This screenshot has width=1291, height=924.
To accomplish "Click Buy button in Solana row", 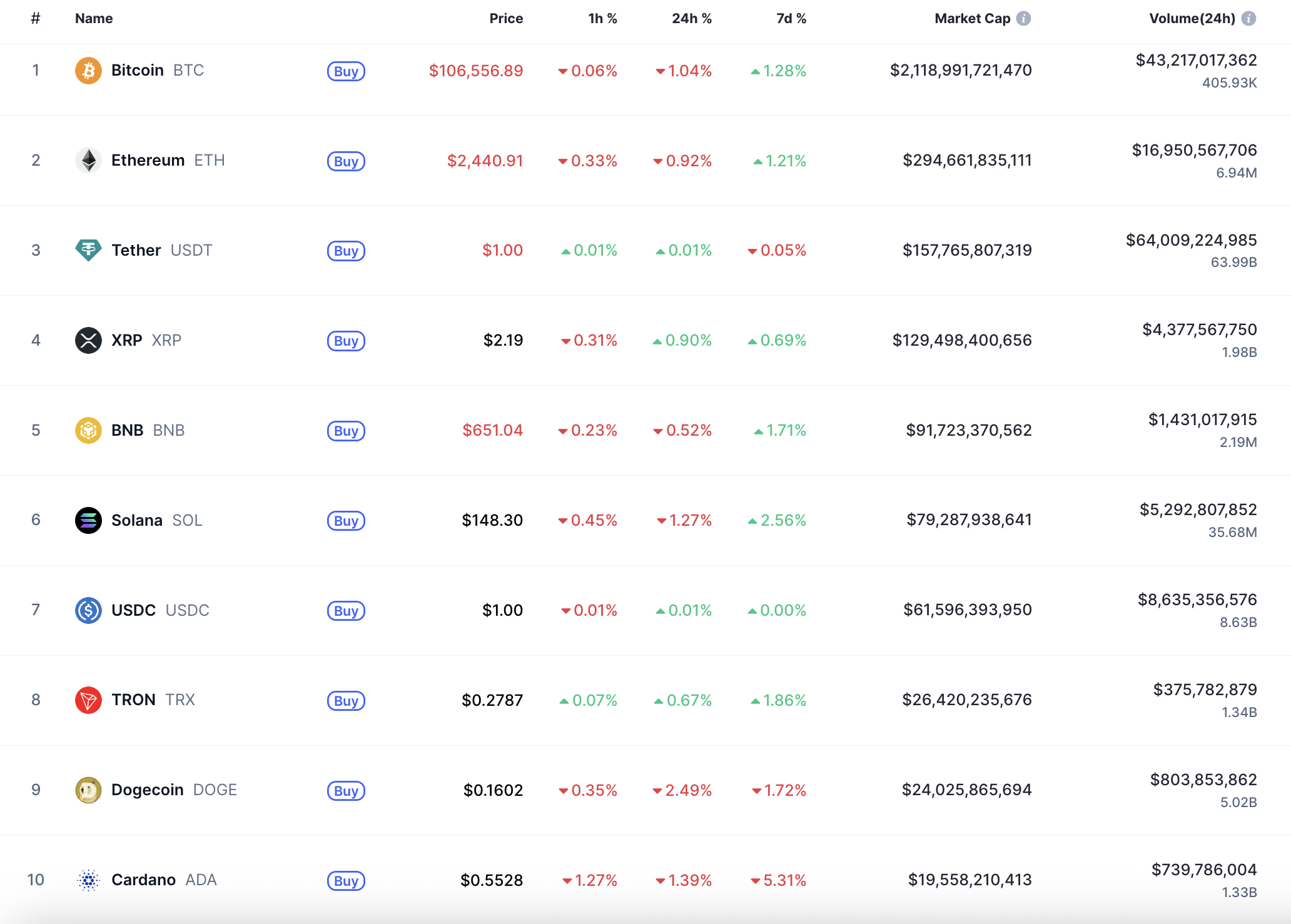I will pyautogui.click(x=346, y=521).
